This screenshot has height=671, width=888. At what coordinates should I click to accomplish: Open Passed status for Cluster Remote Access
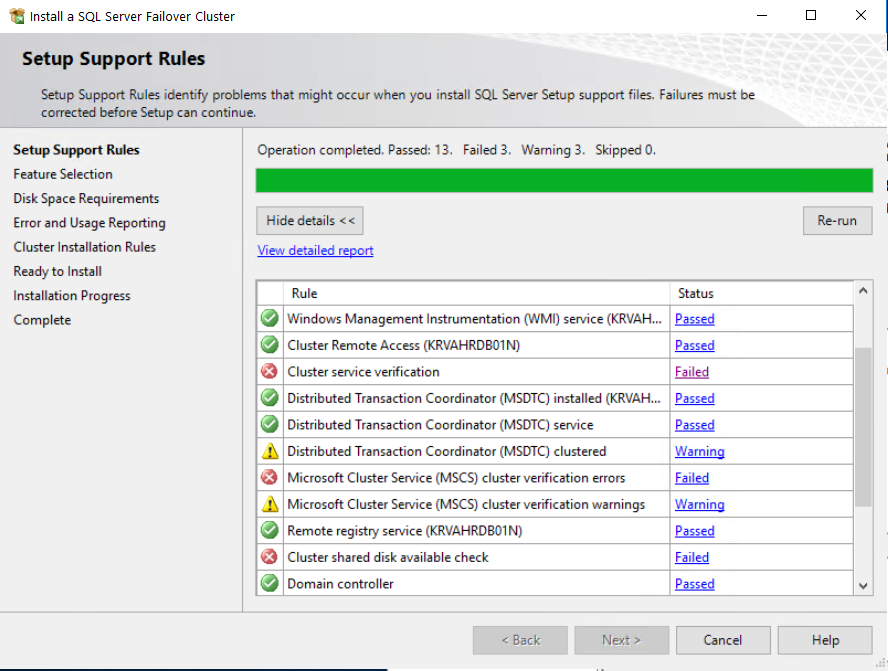pos(694,345)
